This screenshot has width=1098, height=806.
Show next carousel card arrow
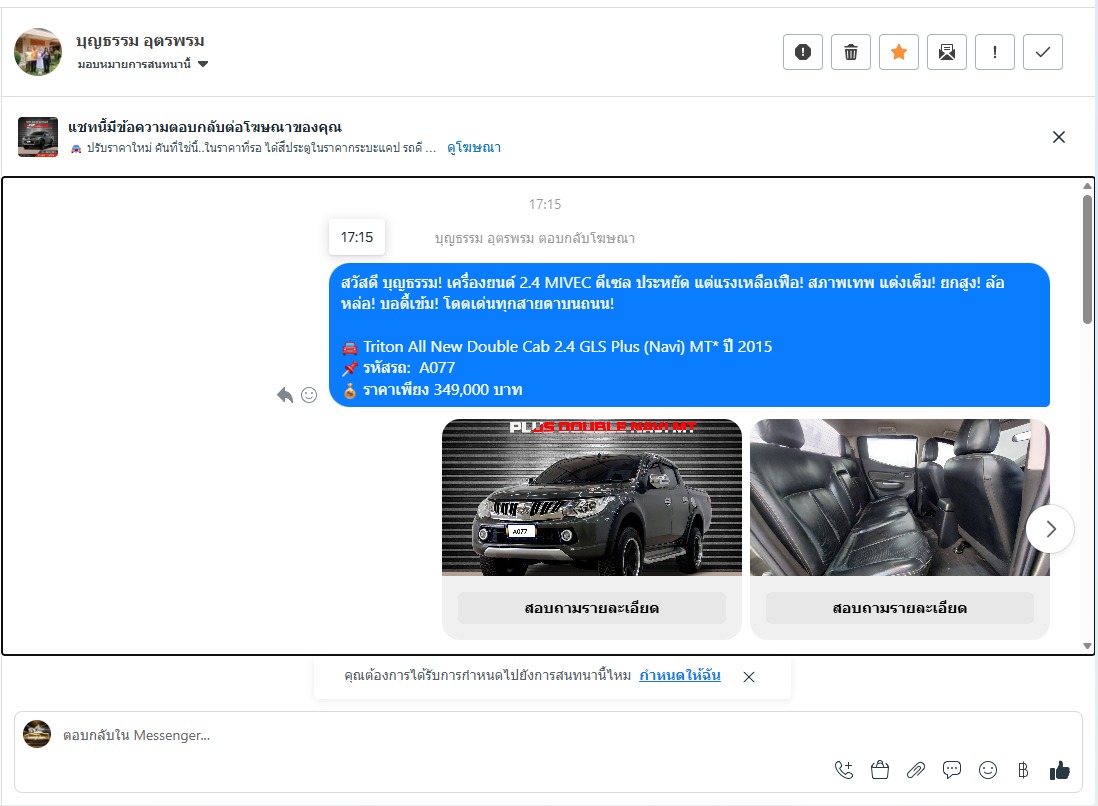(x=1050, y=529)
